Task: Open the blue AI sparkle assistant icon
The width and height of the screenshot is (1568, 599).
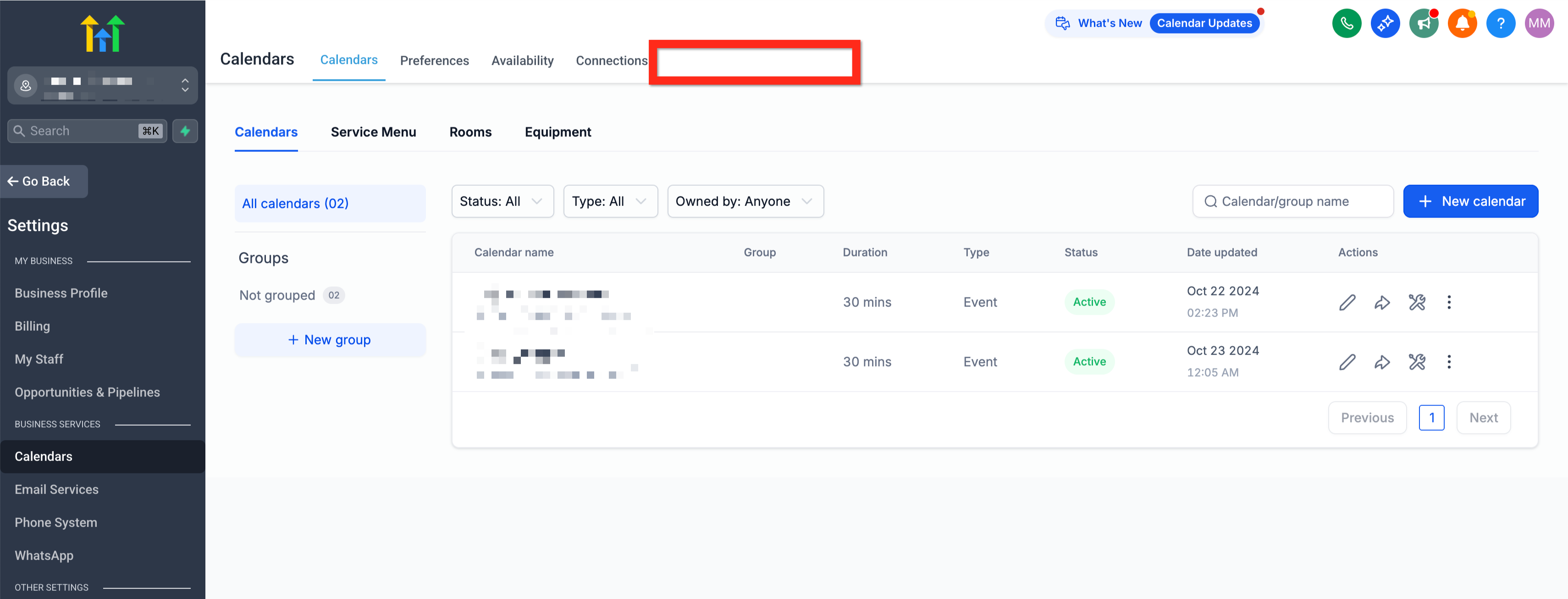Action: click(x=1385, y=24)
